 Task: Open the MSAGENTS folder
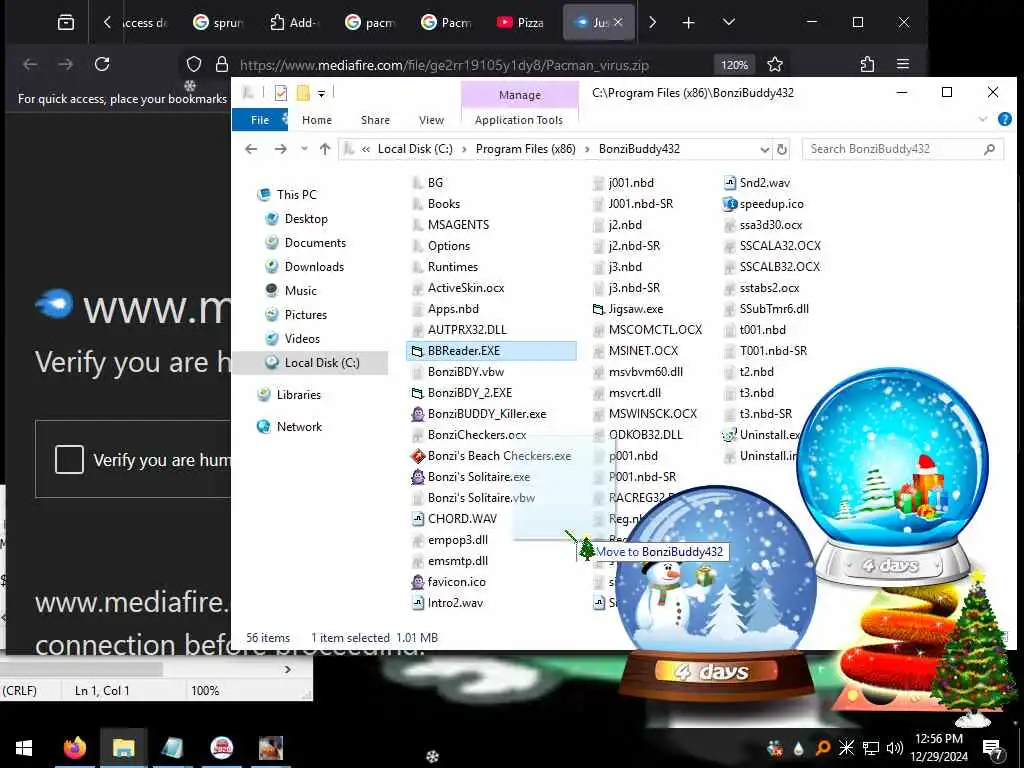tap(458, 225)
